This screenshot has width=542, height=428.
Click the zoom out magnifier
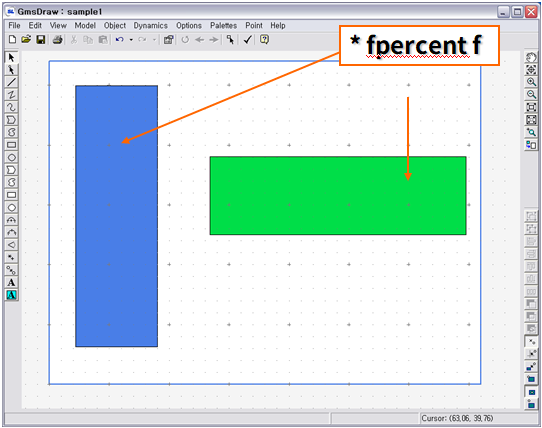point(531,94)
